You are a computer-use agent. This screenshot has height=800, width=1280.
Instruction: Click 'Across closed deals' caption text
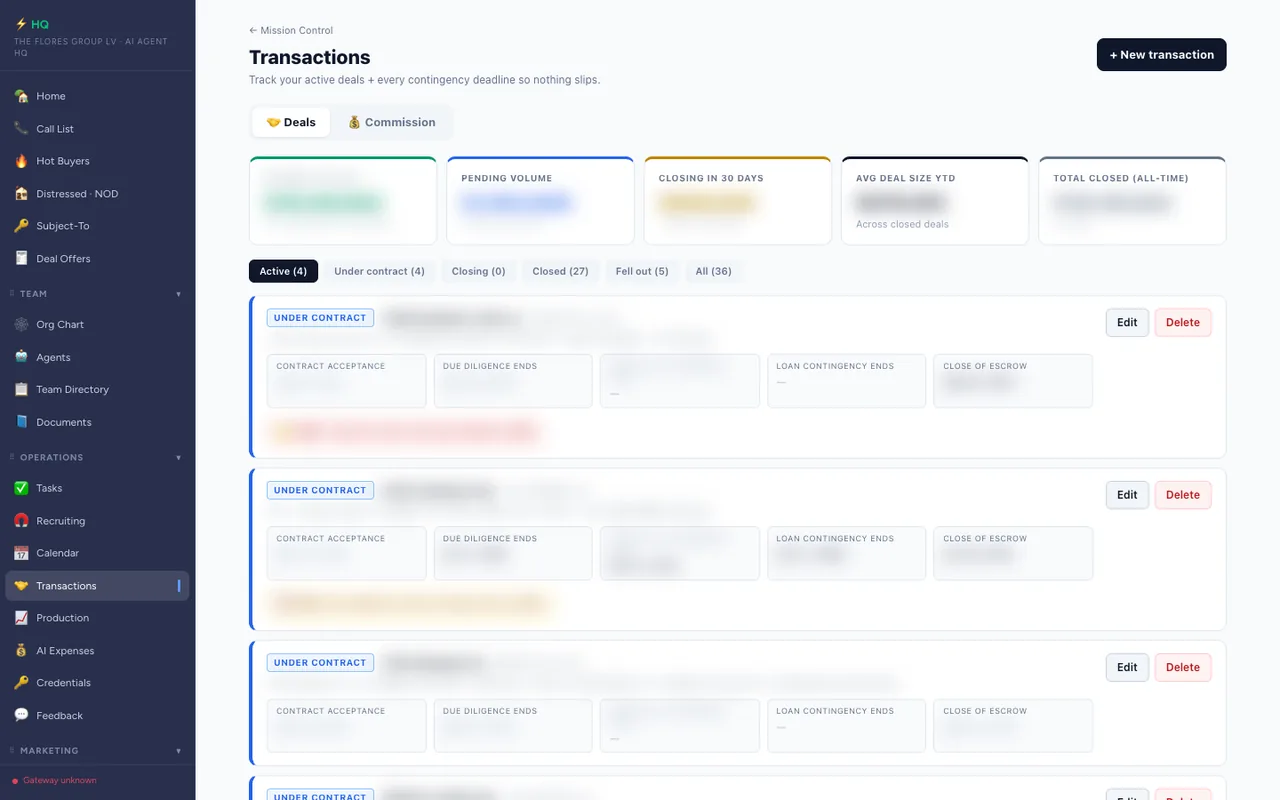coord(902,224)
